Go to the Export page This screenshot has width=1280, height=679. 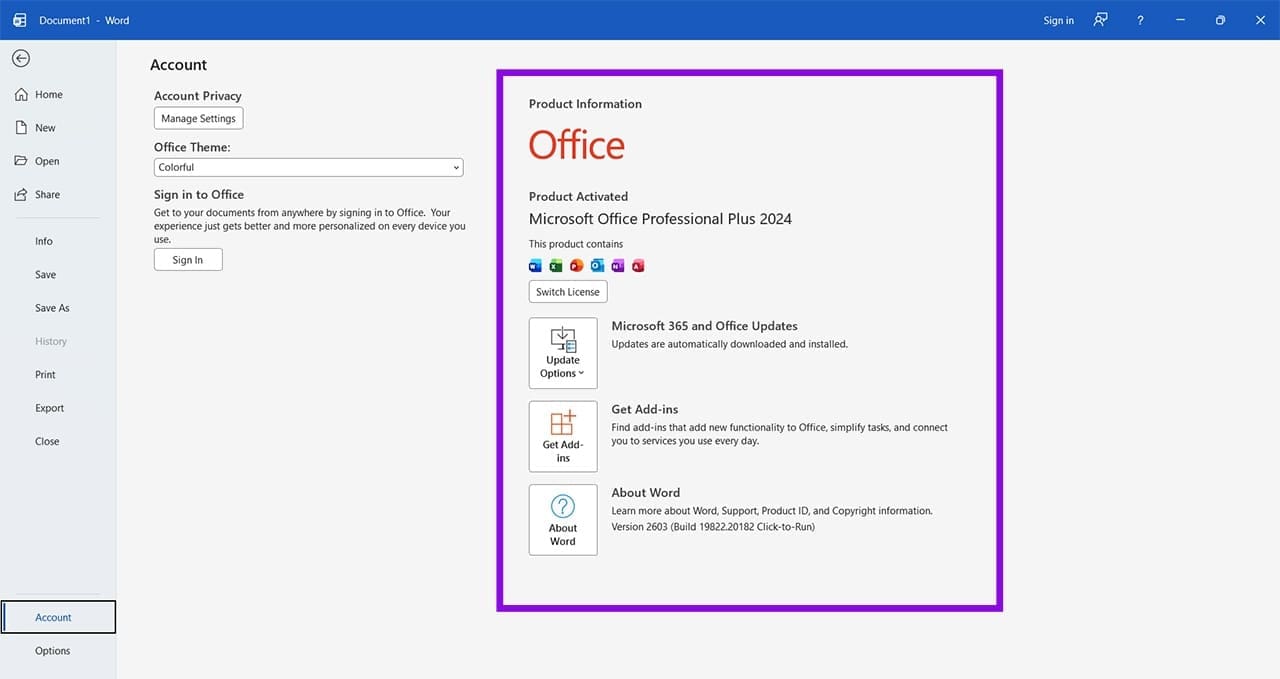coord(49,408)
